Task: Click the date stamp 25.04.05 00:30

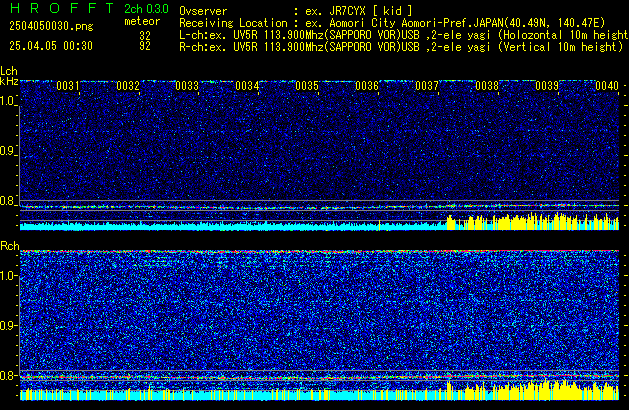Action: coord(51,46)
